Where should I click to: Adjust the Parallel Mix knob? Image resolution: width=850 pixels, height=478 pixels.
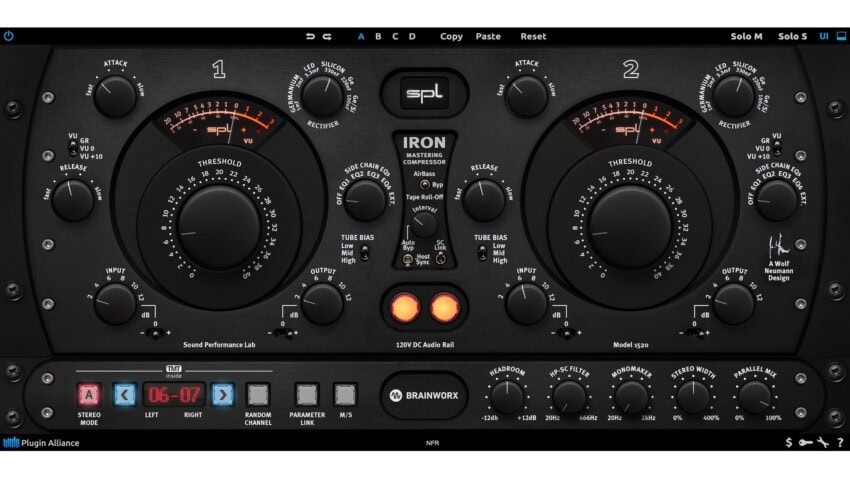coord(755,398)
